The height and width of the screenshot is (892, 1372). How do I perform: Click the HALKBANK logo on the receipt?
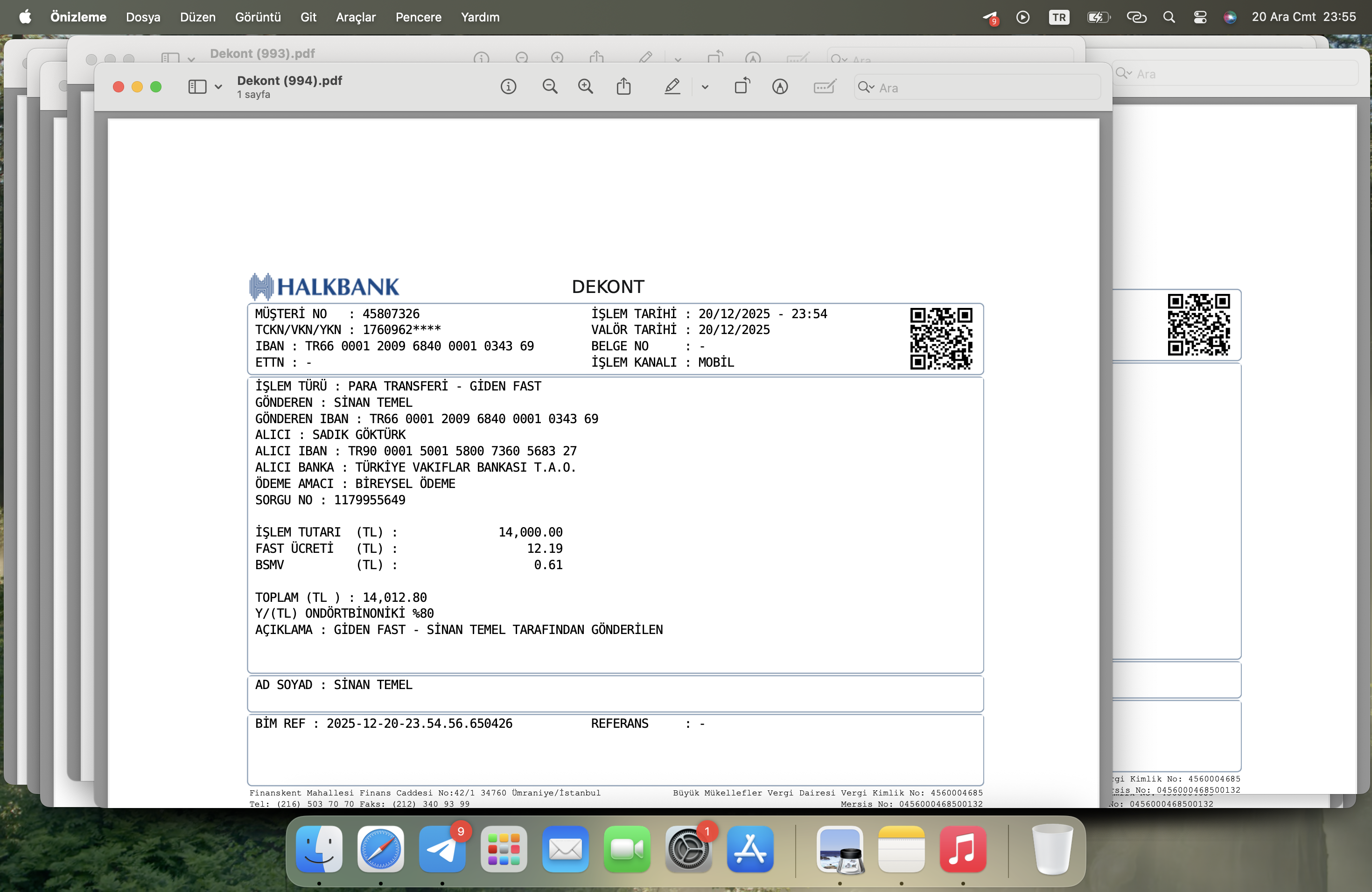click(324, 286)
